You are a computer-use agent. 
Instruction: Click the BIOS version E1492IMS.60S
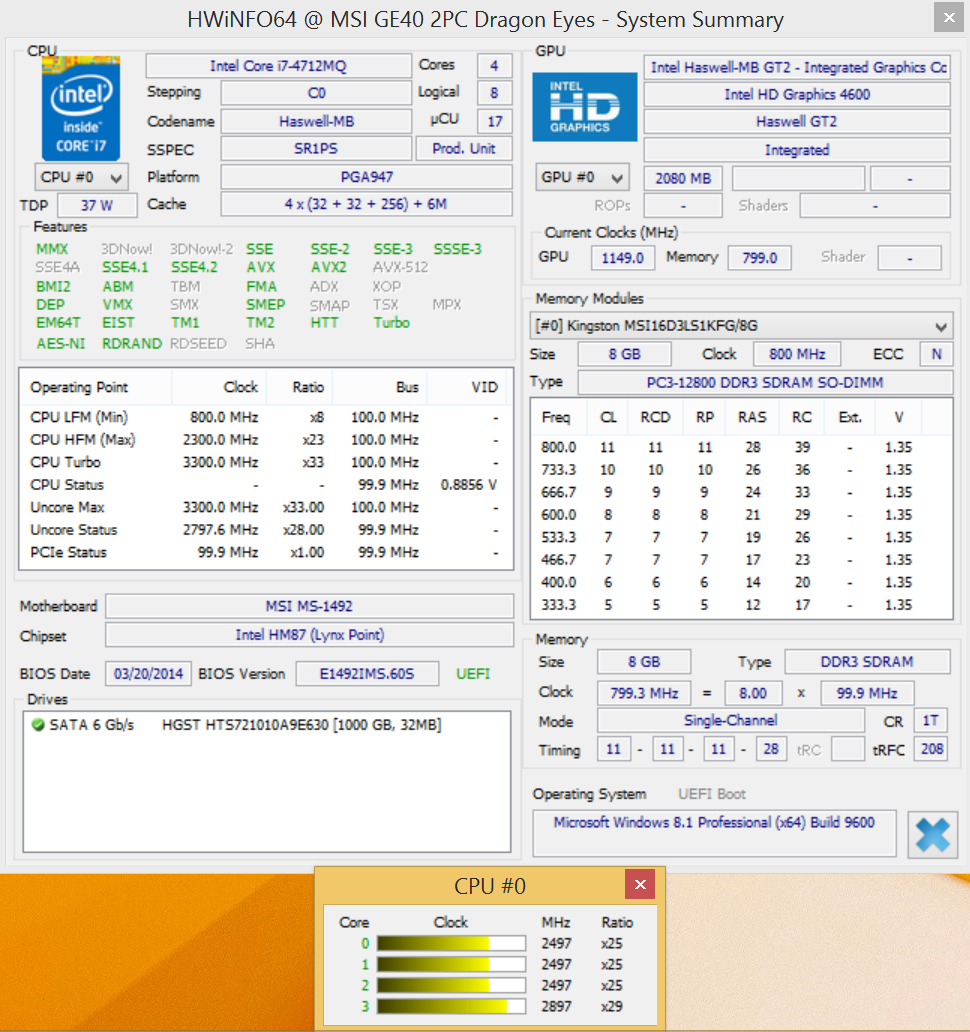pos(367,674)
